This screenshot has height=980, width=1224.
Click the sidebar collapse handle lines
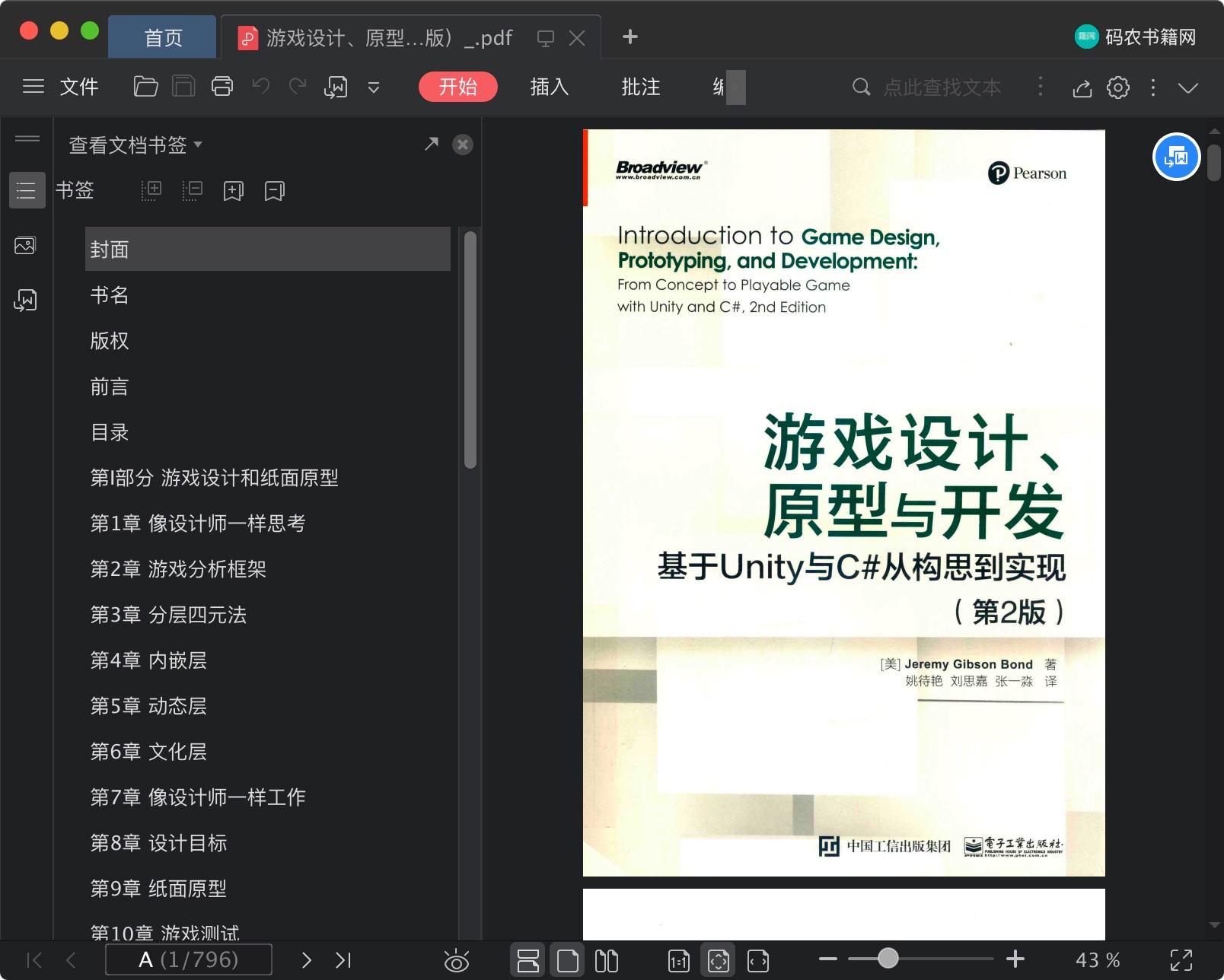click(x=27, y=138)
